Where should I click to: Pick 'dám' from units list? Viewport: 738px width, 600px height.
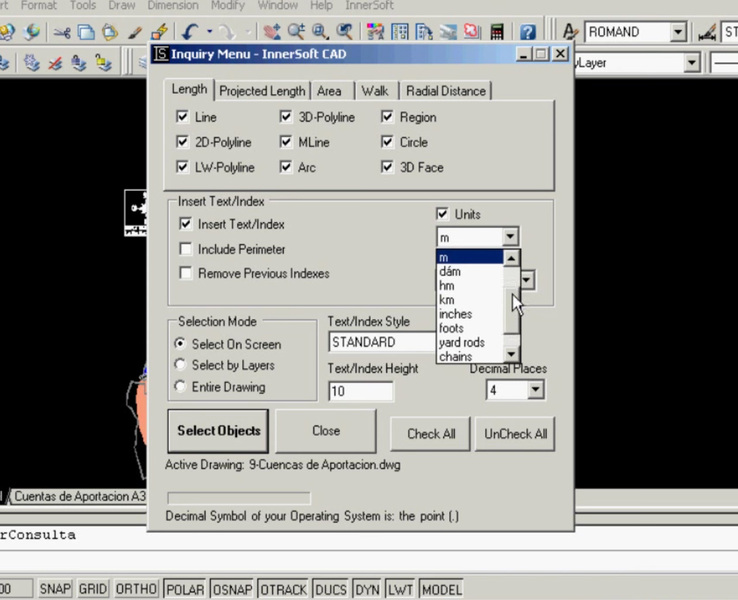(x=470, y=272)
